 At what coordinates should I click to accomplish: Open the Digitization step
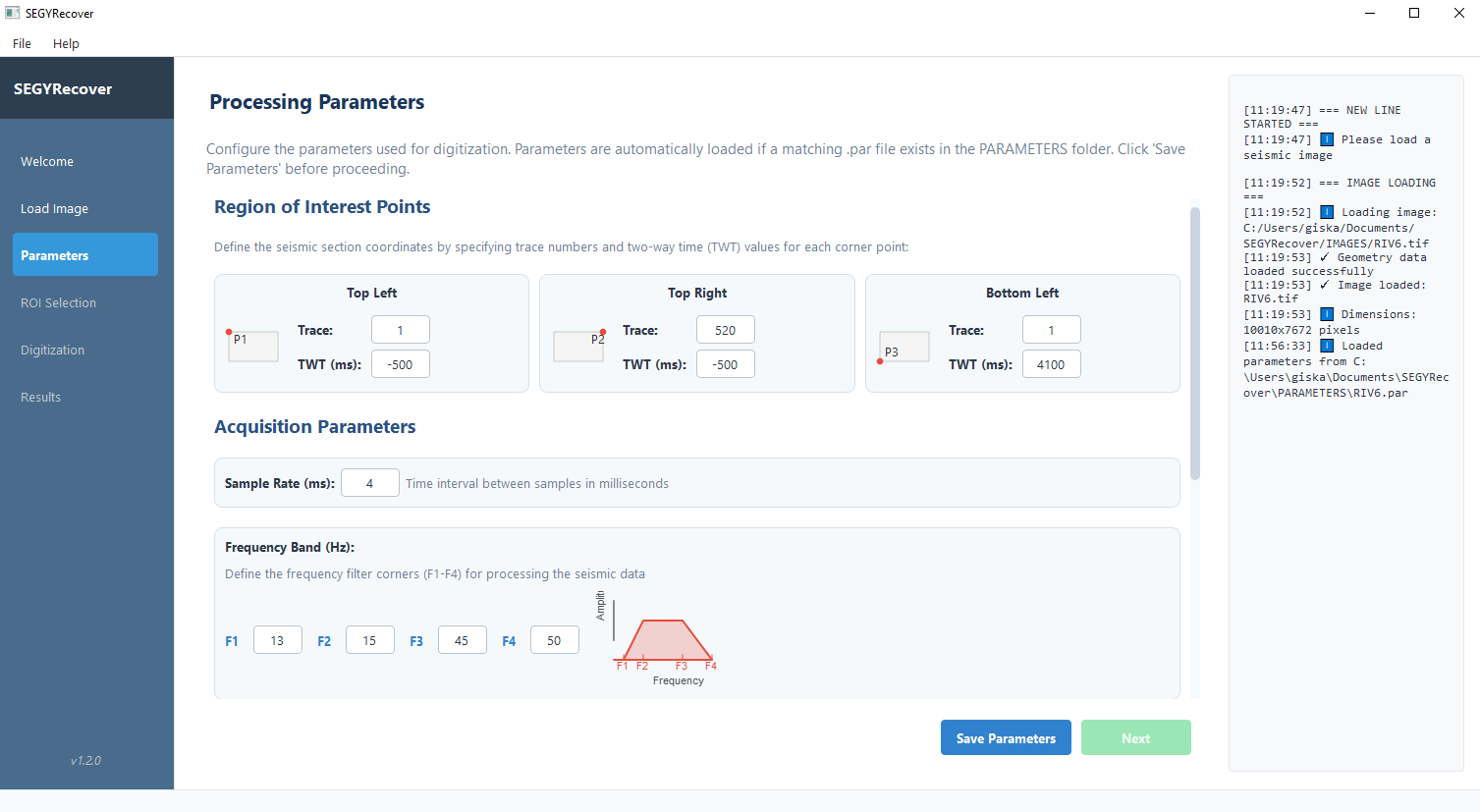click(85, 350)
